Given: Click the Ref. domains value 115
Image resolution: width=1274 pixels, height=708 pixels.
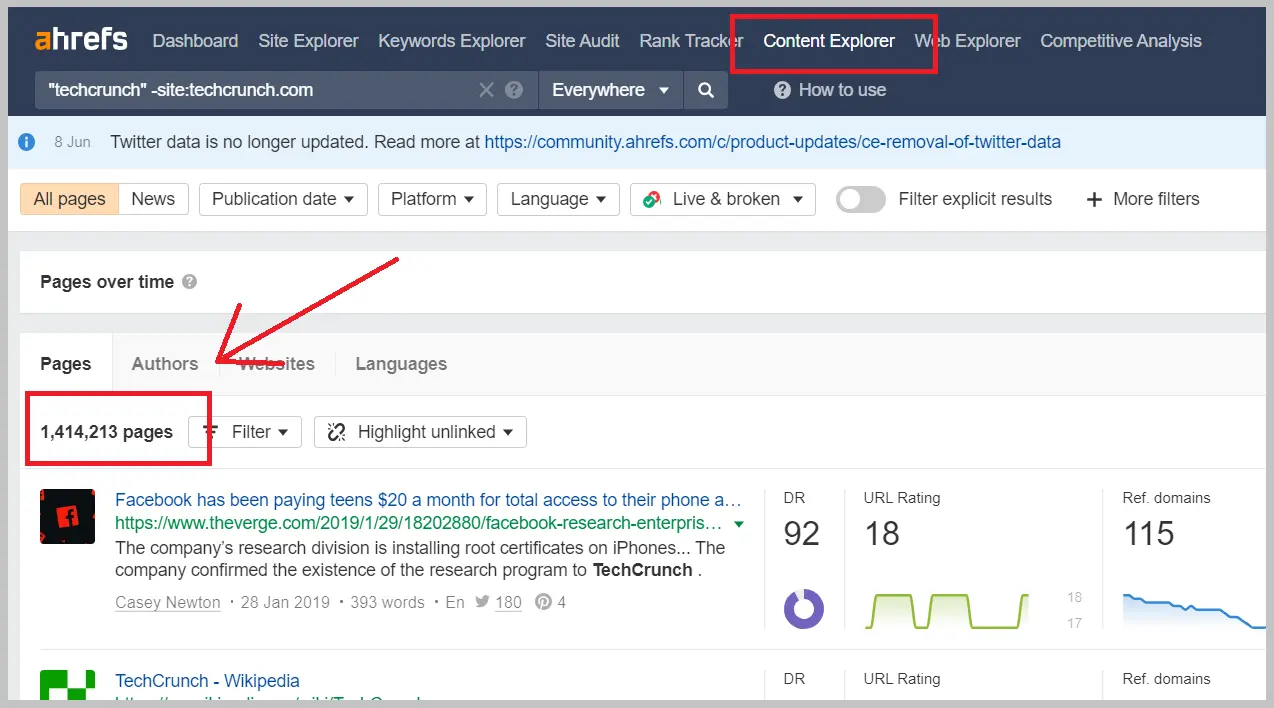Looking at the screenshot, I should click(1148, 534).
